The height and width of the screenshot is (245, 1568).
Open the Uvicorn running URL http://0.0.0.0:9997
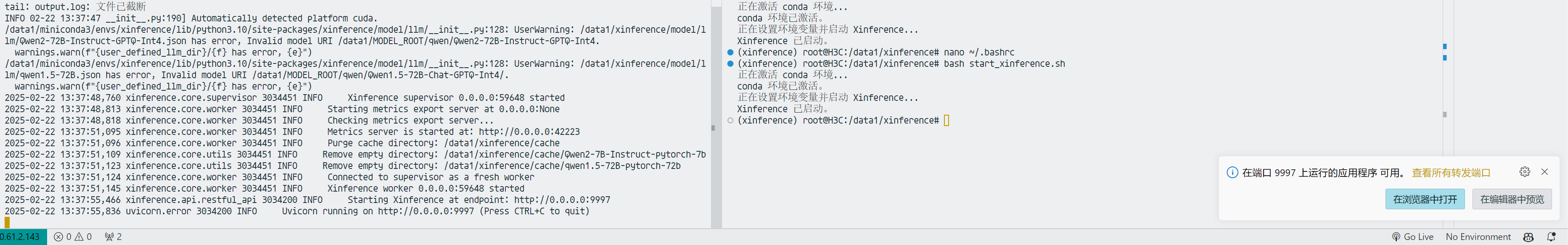coord(426,211)
